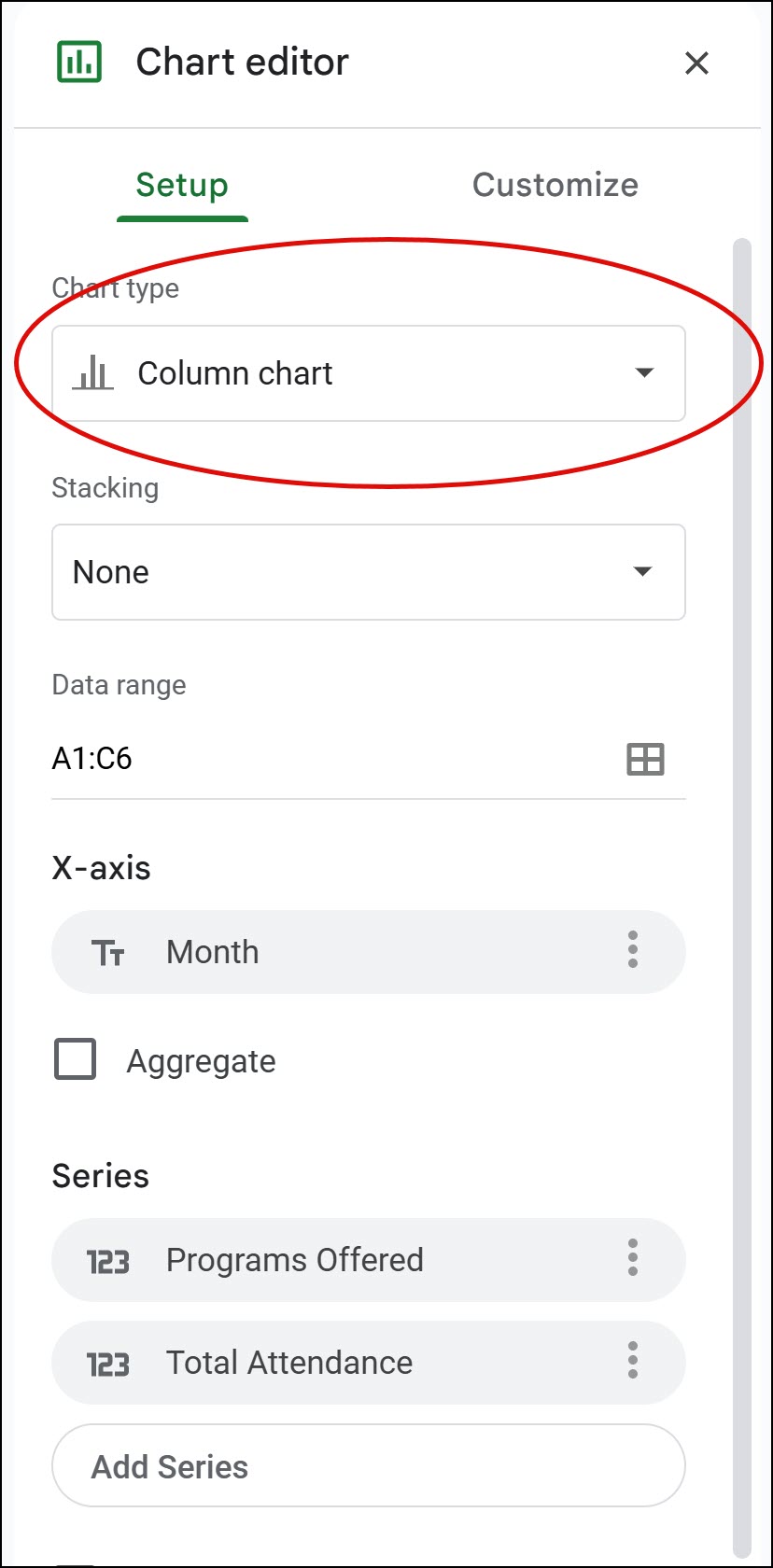Click the green Chart editor logo icon
Screen dimensions: 773x1568
[x=79, y=63]
